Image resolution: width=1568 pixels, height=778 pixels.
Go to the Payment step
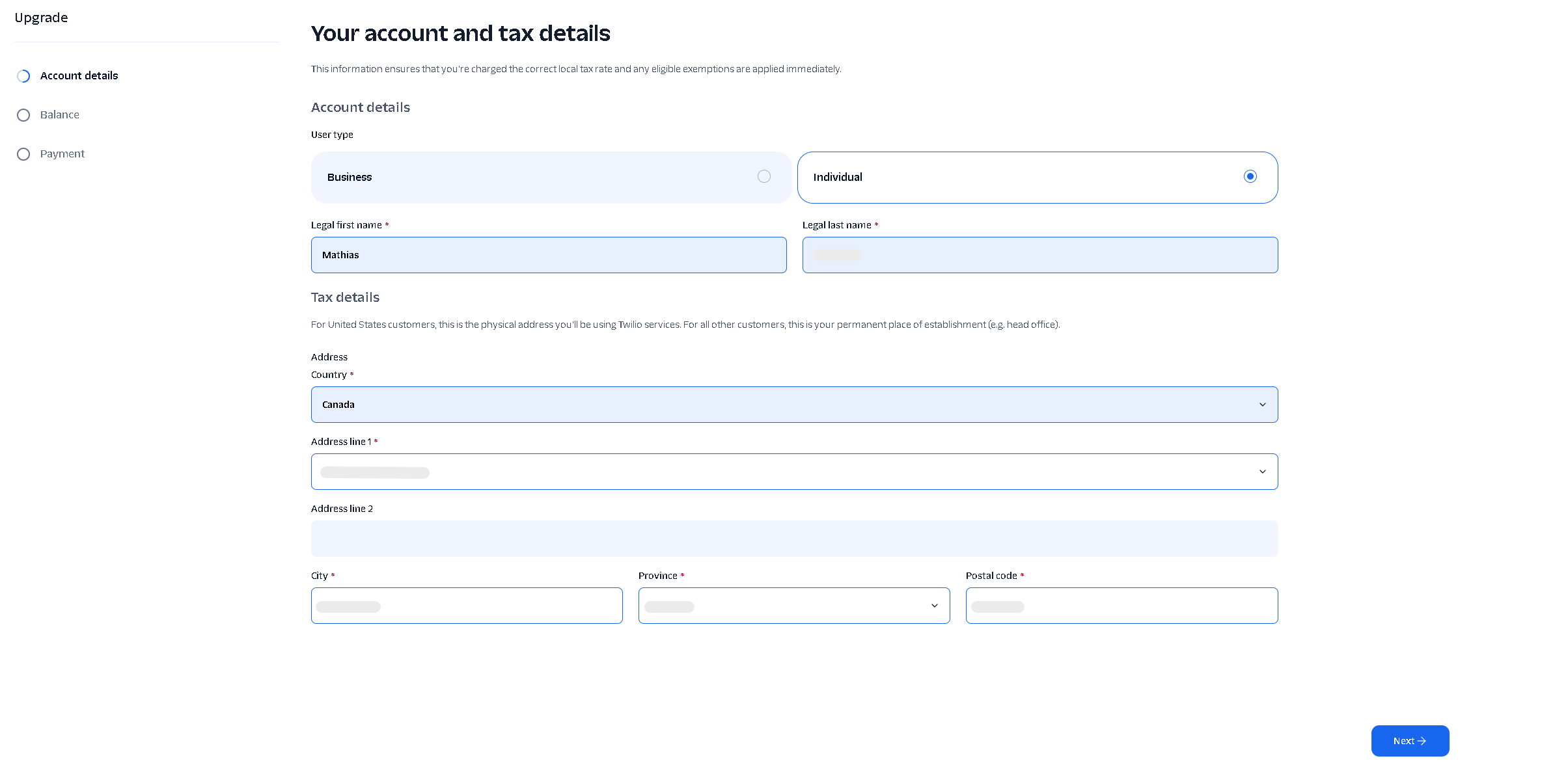[x=62, y=154]
